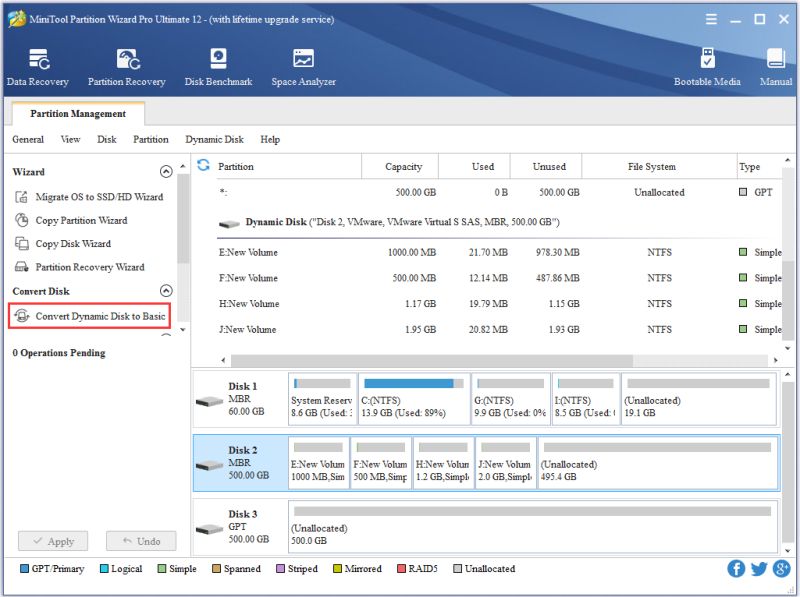Open the Twitter page icon
Image resolution: width=800 pixels, height=597 pixels.
click(760, 568)
